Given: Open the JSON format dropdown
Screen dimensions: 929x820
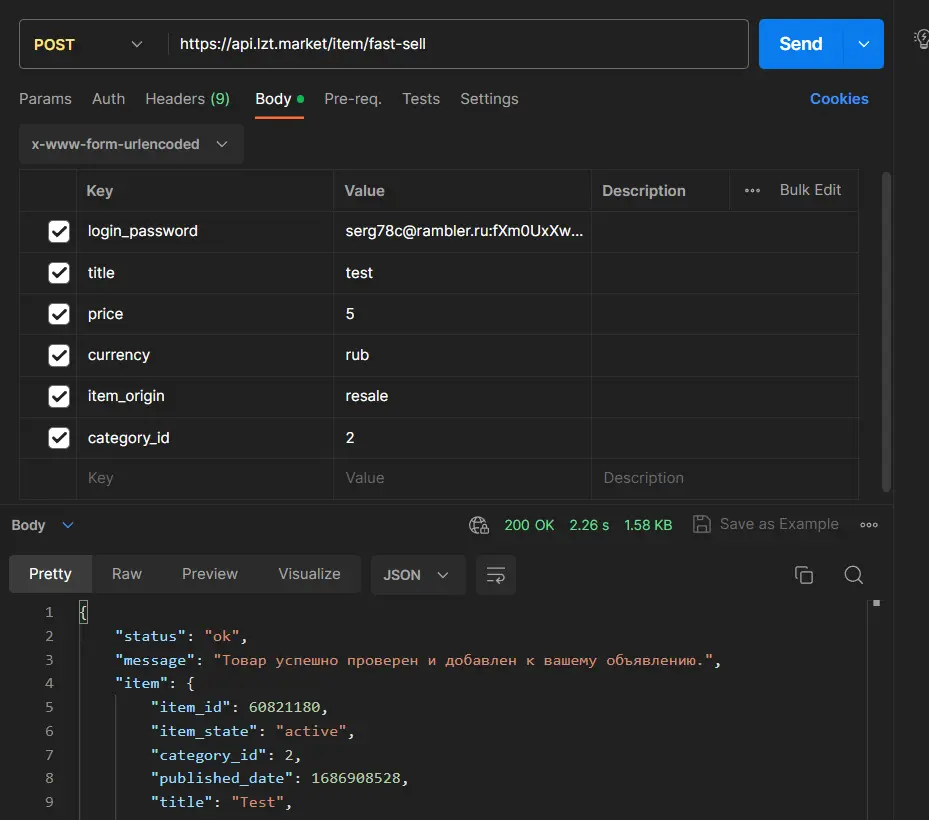Looking at the screenshot, I should click(x=417, y=575).
